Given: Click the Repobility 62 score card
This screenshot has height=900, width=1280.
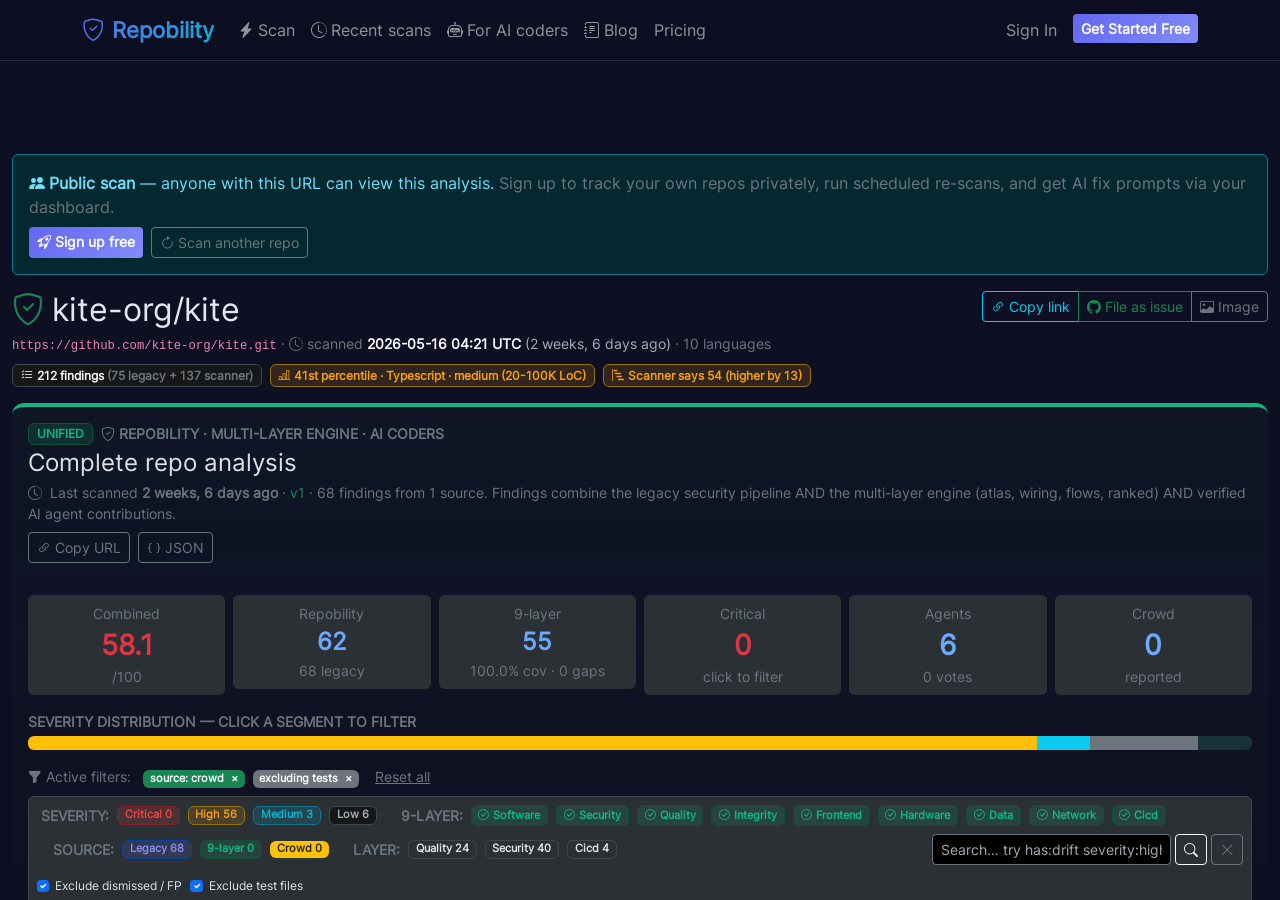Looking at the screenshot, I should click(x=332, y=642).
